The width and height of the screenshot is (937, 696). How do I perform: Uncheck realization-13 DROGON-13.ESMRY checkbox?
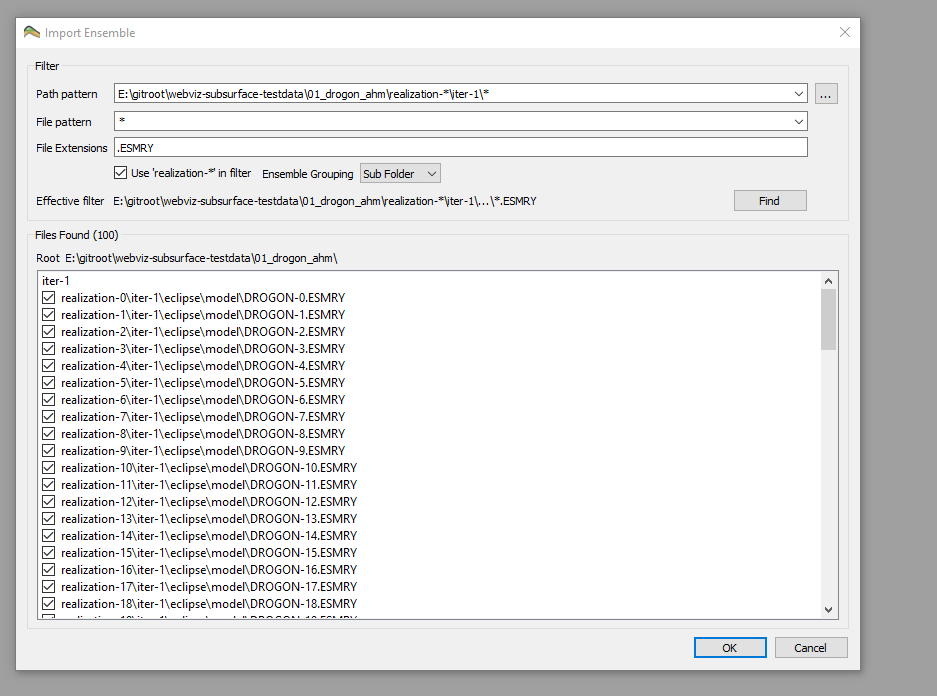tap(49, 519)
